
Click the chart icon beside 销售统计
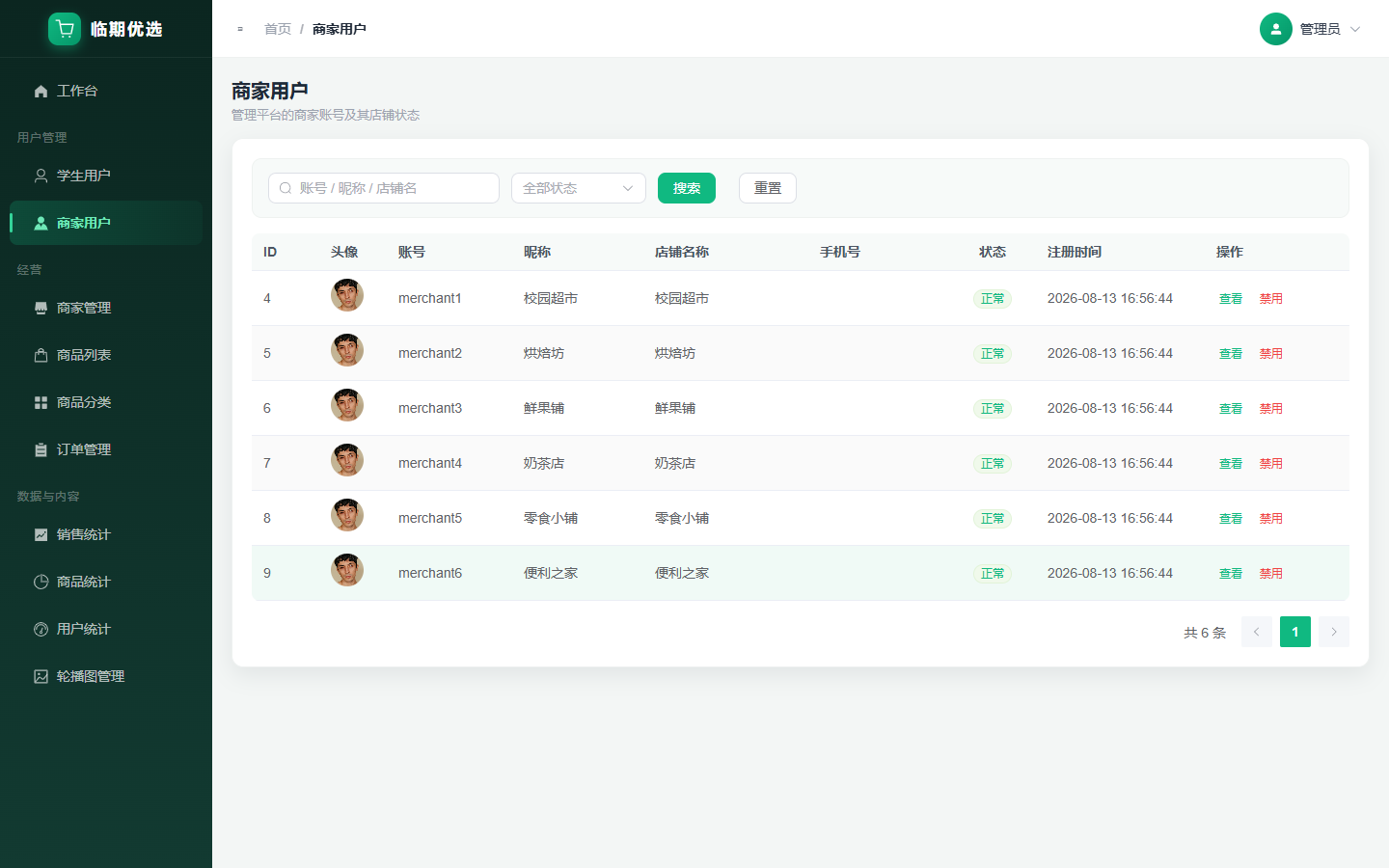pyautogui.click(x=41, y=534)
